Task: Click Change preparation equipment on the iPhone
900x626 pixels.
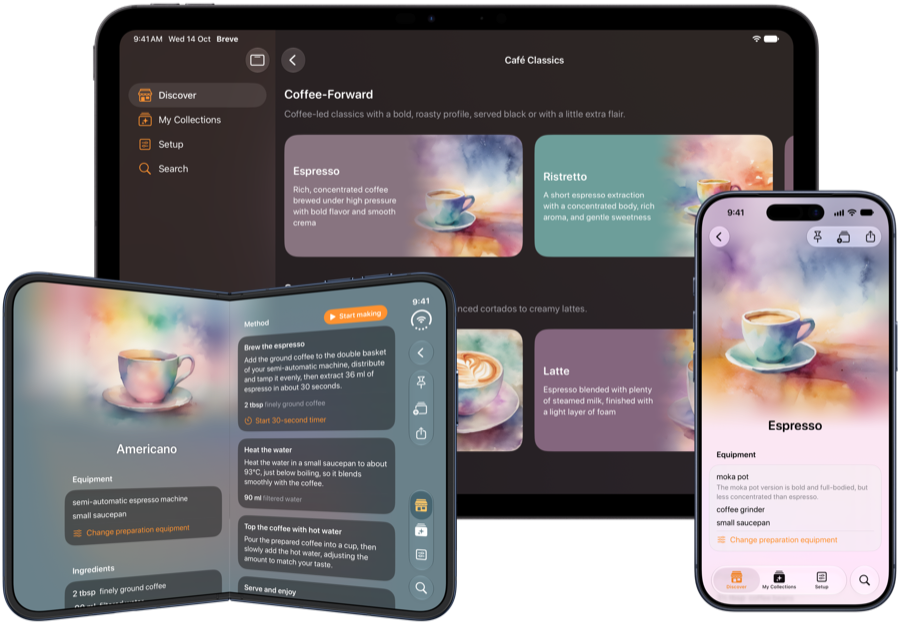Action: tap(777, 540)
